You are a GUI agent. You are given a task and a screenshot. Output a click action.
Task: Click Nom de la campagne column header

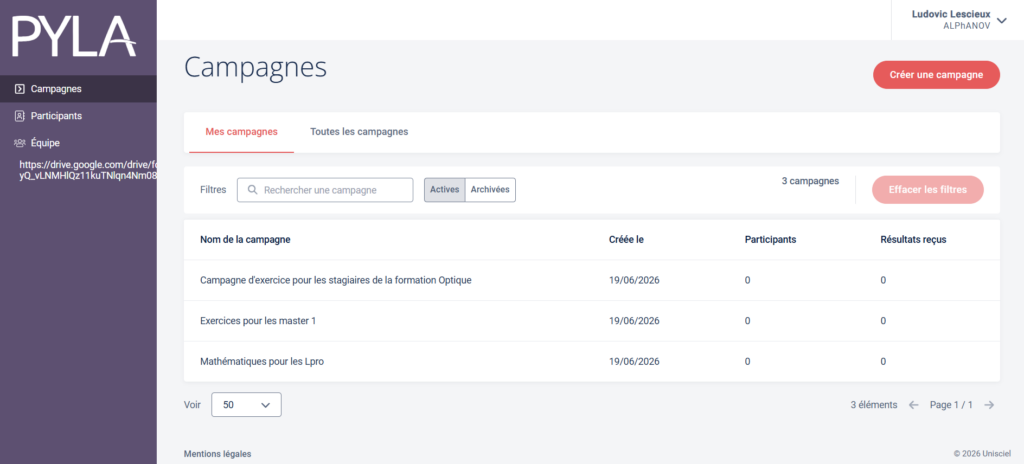click(245, 239)
